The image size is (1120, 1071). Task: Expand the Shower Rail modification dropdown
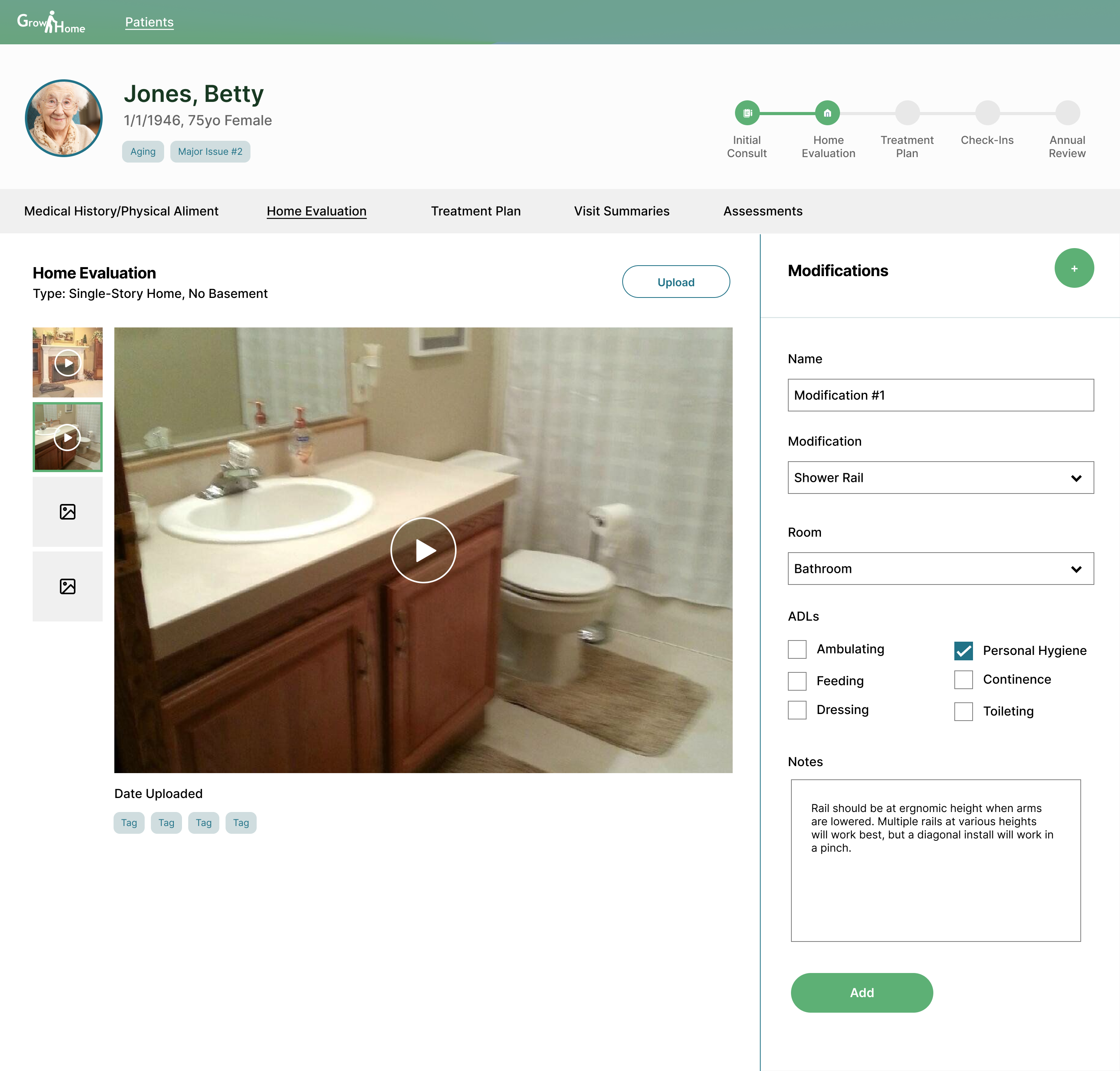click(940, 478)
